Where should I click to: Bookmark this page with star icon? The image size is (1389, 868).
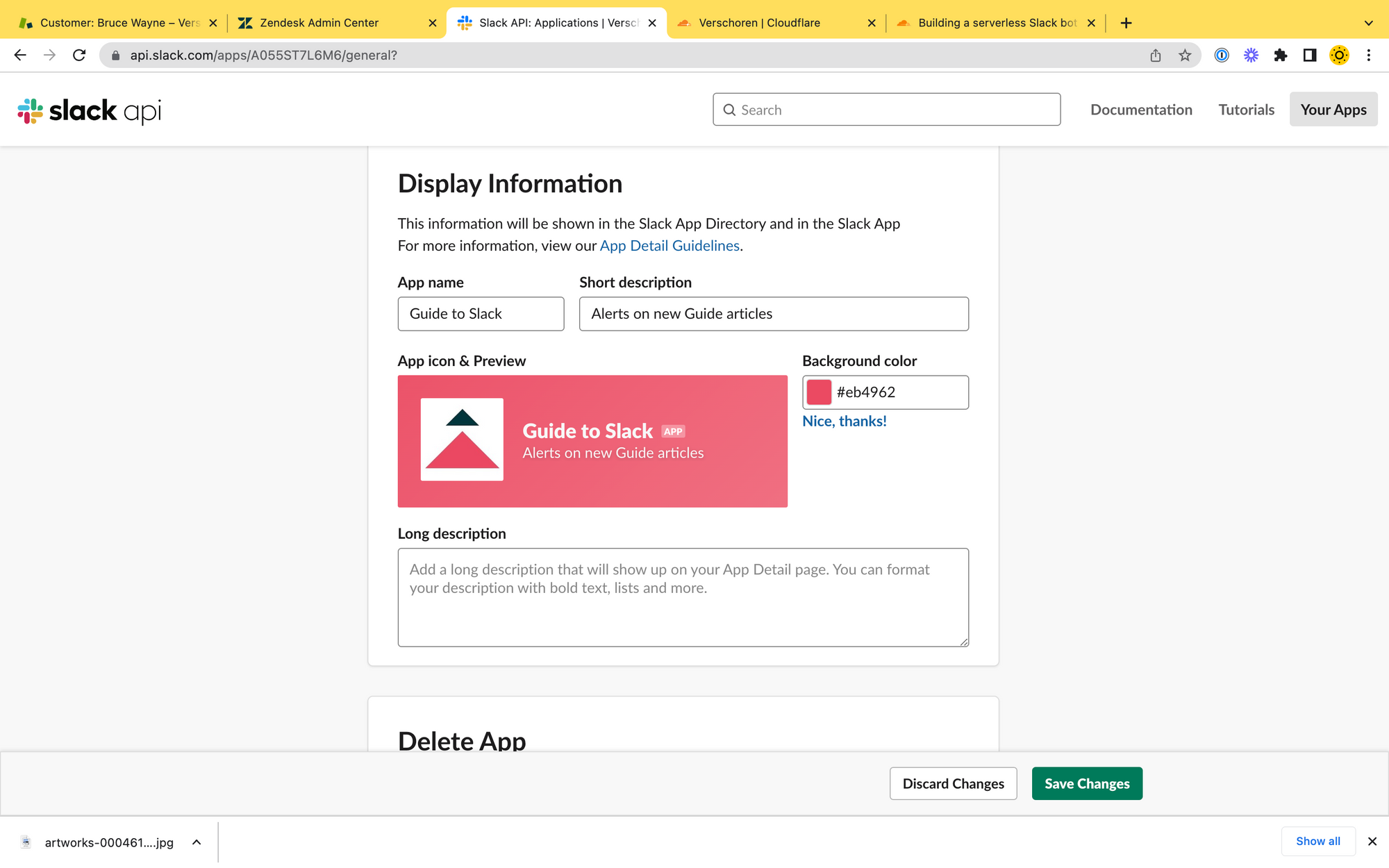(x=1185, y=56)
